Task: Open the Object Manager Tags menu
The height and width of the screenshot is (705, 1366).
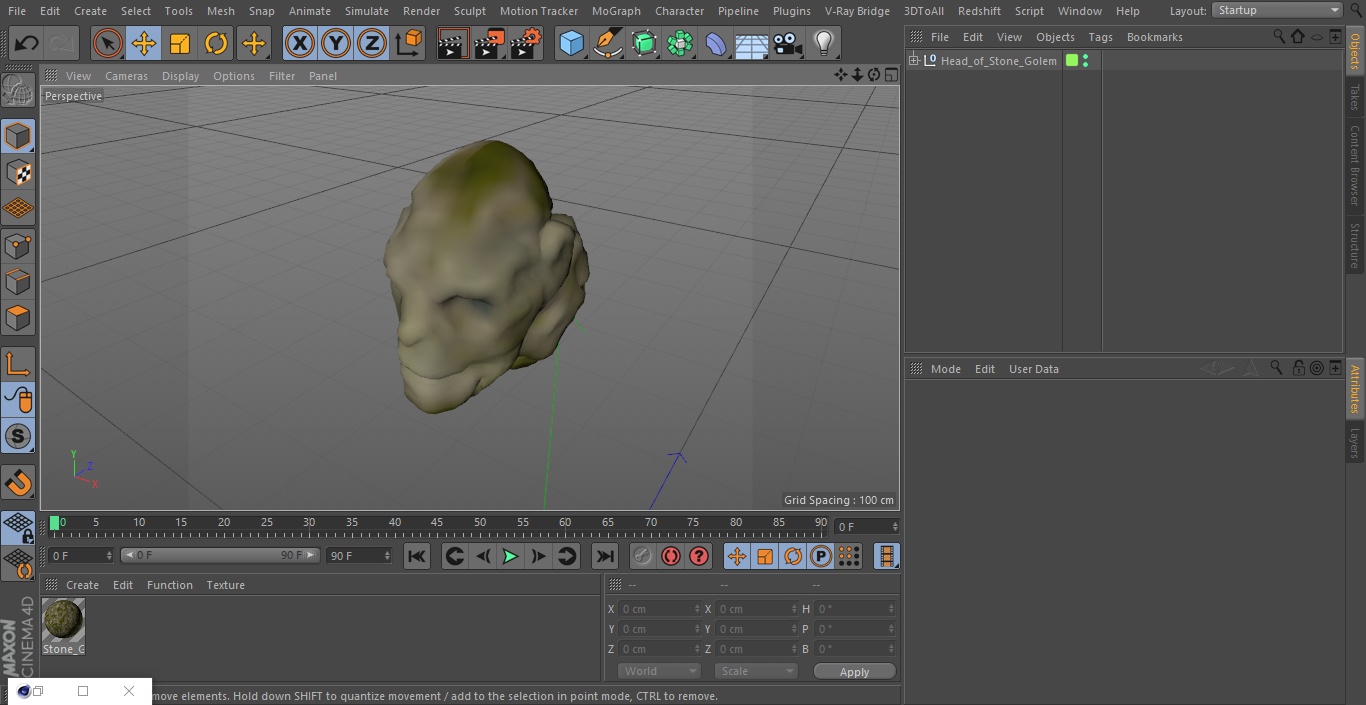Action: point(1100,37)
